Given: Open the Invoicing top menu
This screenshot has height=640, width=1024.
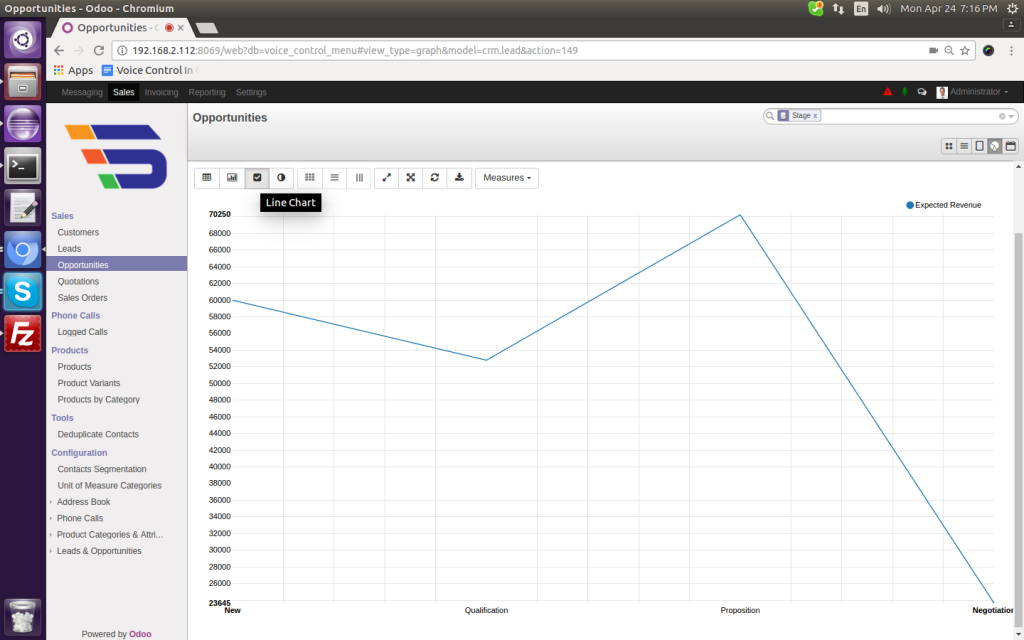Looking at the screenshot, I should pos(161,92).
